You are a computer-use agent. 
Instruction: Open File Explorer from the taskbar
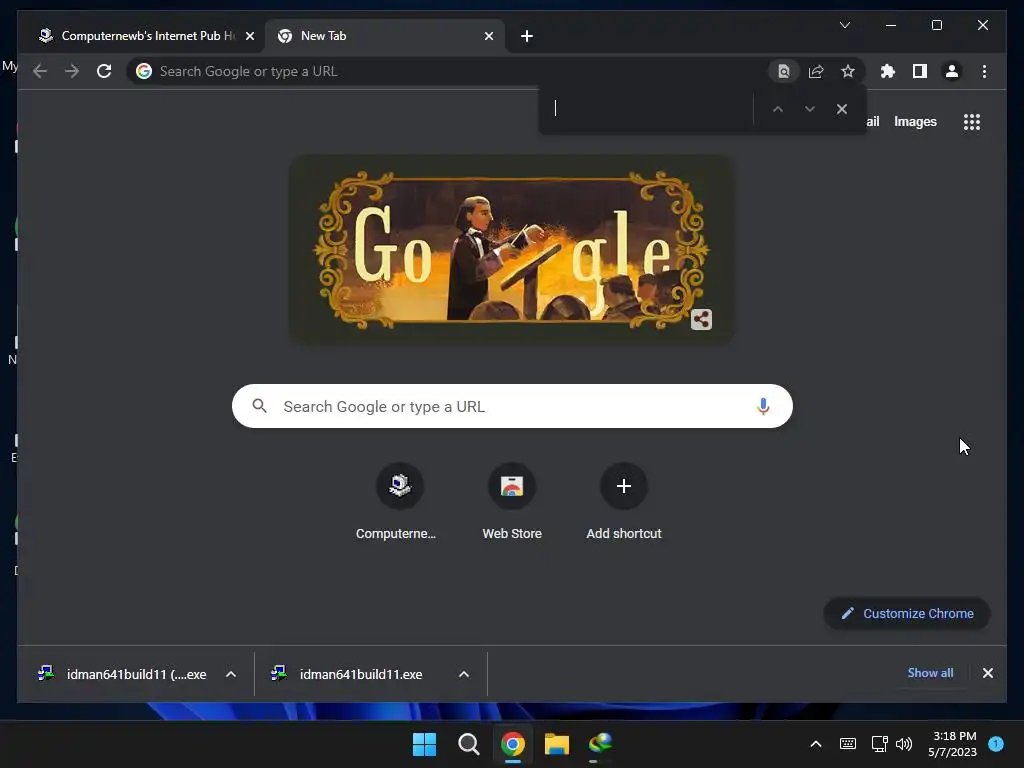(x=557, y=744)
